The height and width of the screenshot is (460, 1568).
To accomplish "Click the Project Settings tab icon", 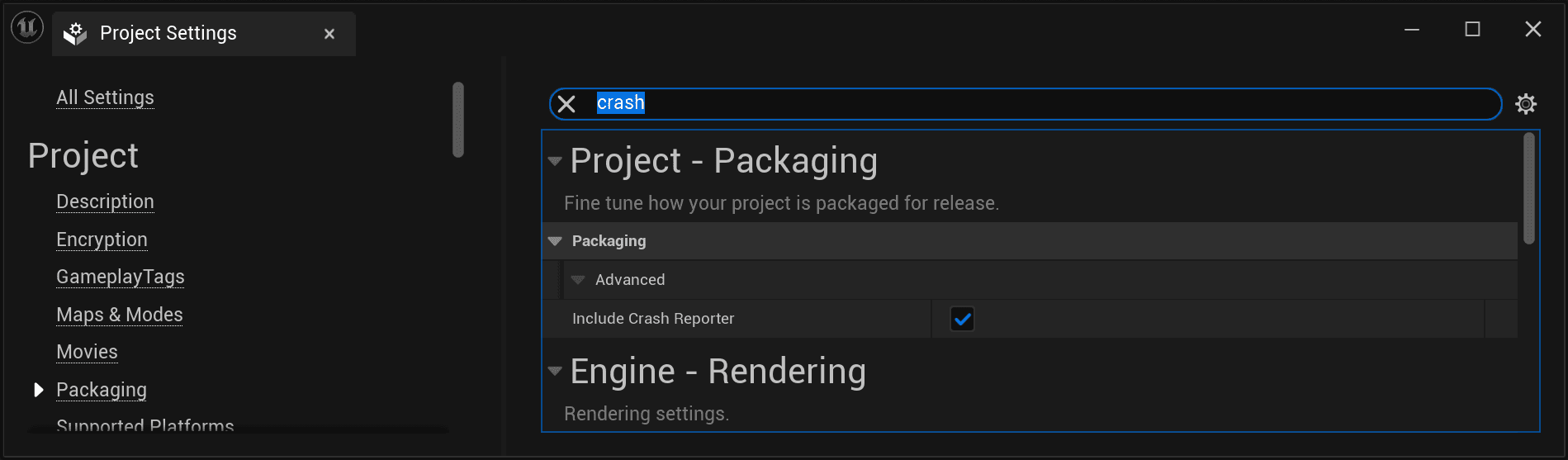I will coord(75,33).
